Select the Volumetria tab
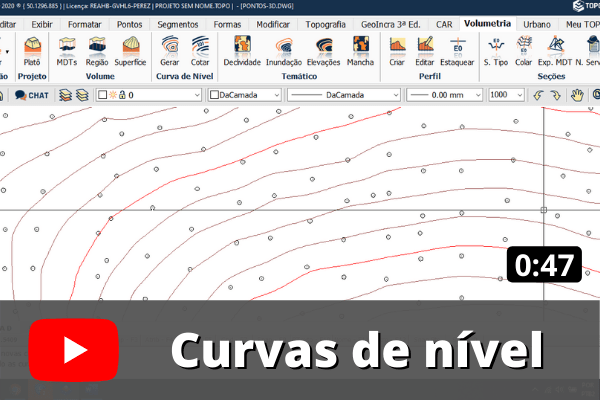The image size is (600, 400). point(488,24)
